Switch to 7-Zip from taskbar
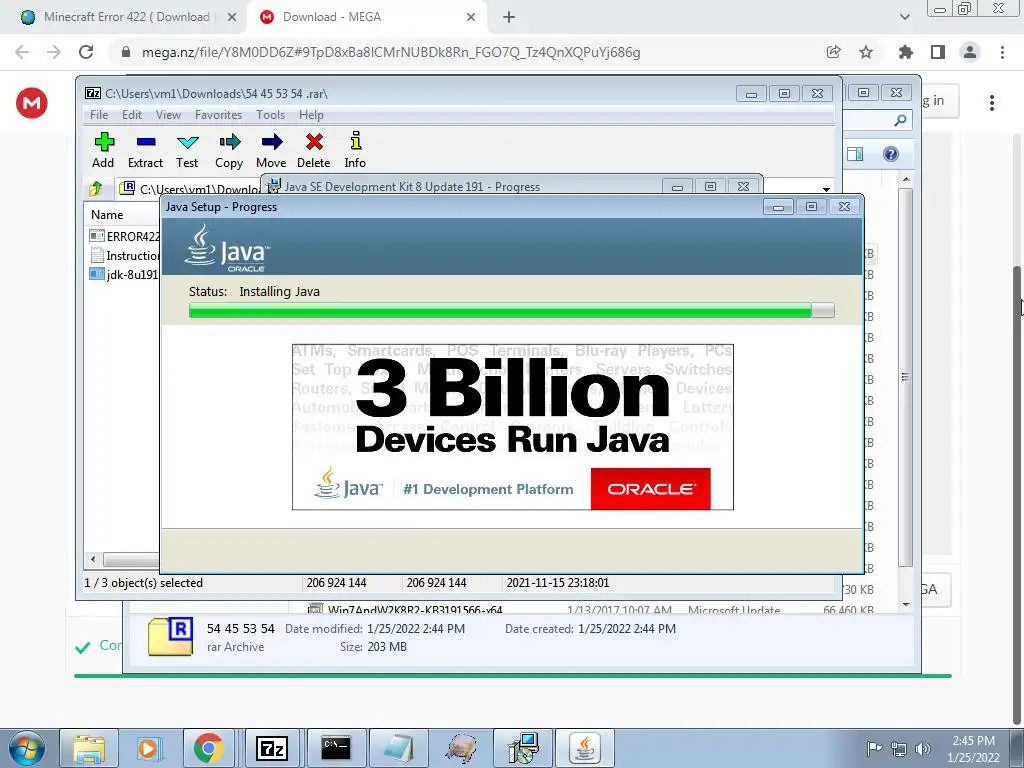The height and width of the screenshot is (768, 1024). point(272,748)
